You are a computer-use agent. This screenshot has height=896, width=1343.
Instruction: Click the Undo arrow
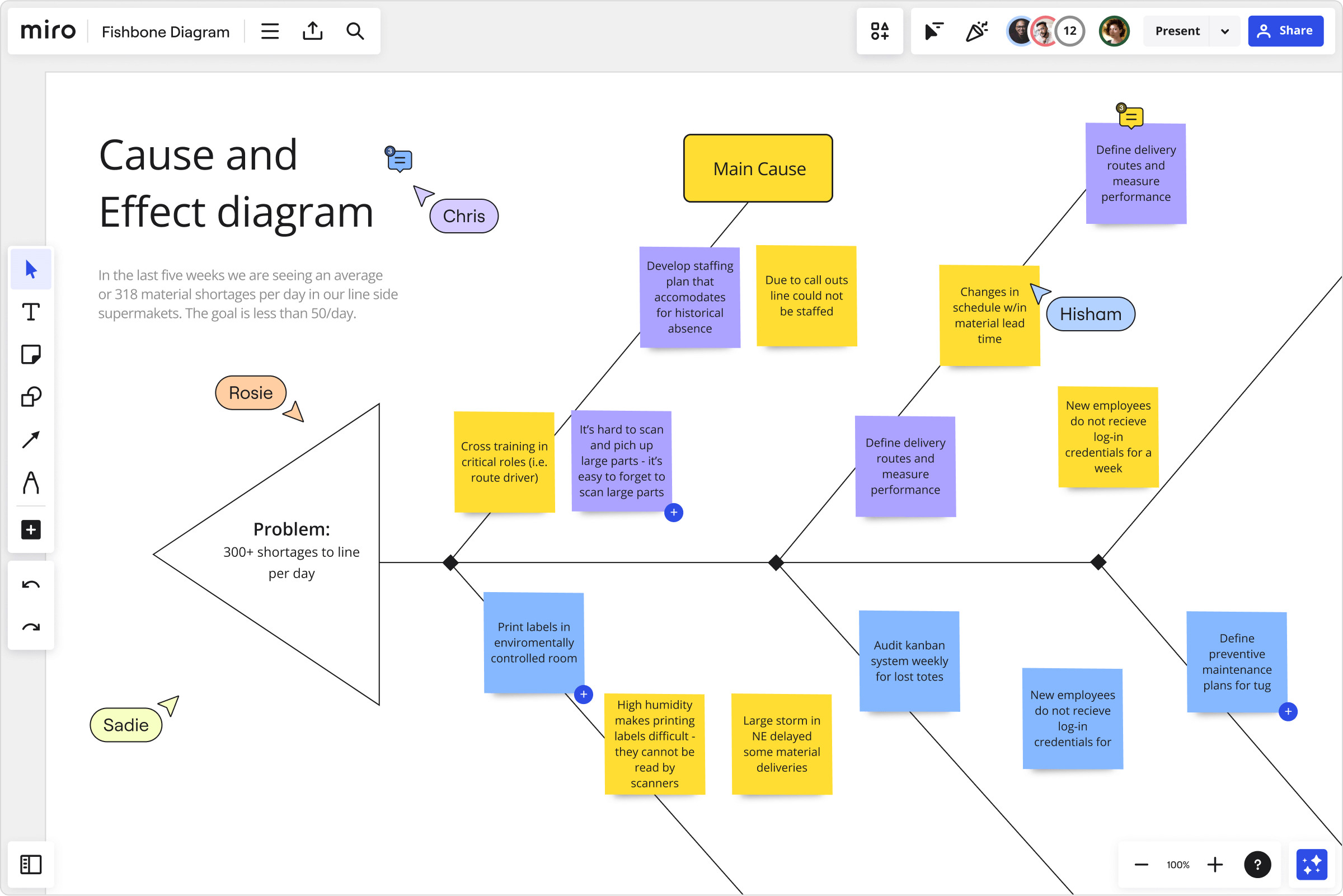pyautogui.click(x=31, y=585)
